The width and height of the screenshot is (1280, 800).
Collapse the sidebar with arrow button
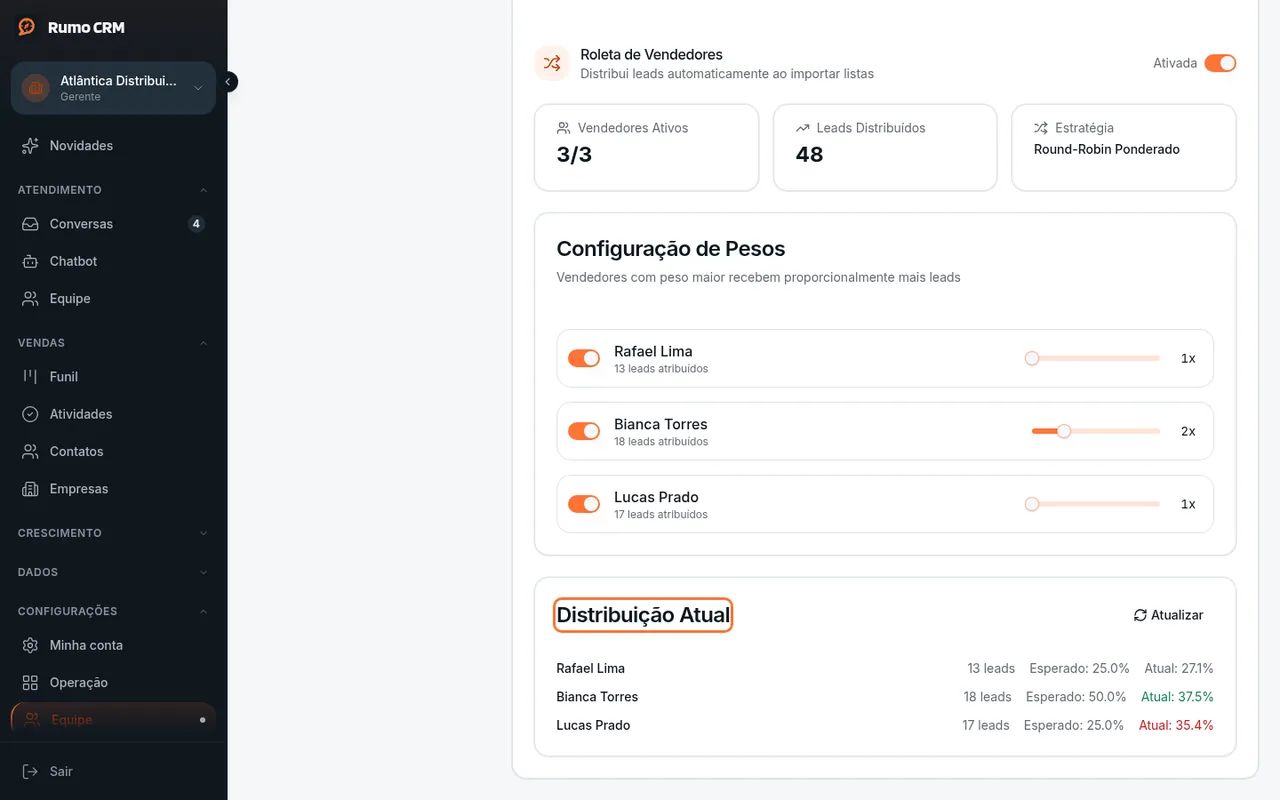click(228, 82)
